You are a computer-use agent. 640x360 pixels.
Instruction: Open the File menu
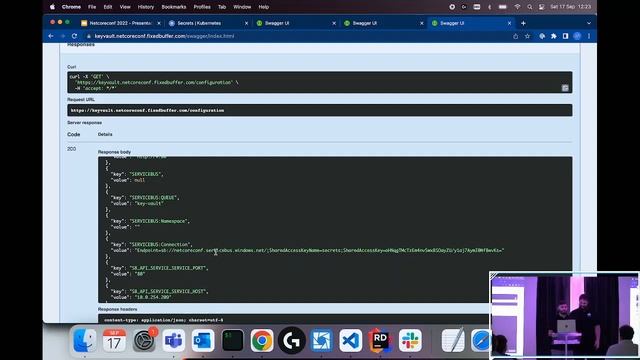click(x=92, y=7)
